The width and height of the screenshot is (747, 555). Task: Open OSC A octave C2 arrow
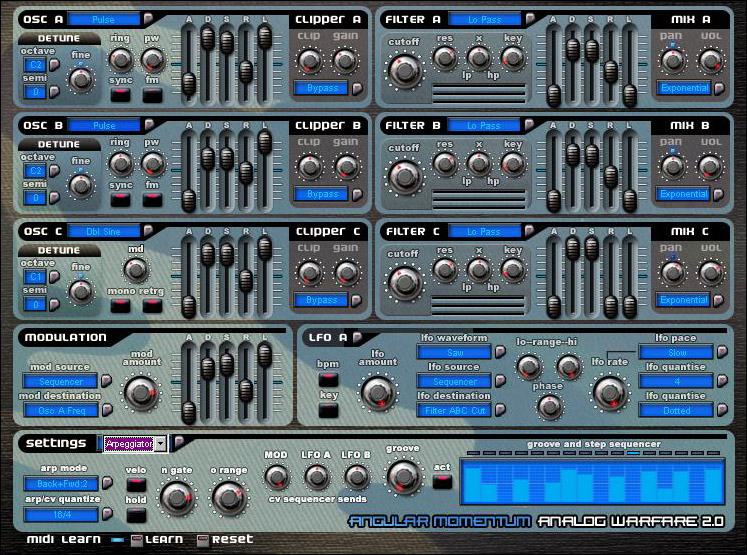[54, 64]
